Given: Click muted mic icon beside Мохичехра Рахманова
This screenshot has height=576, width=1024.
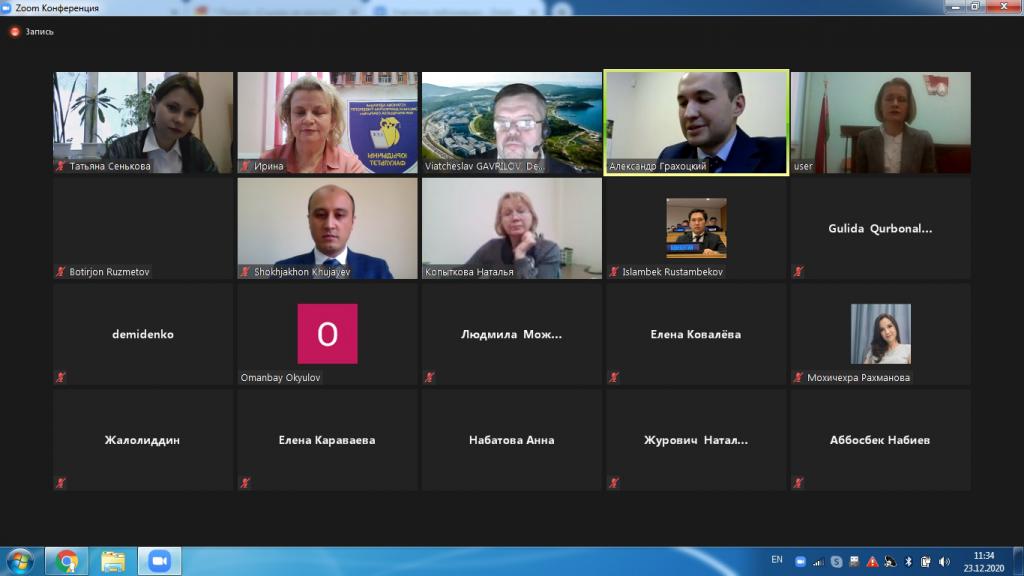Looking at the screenshot, I should coord(798,377).
